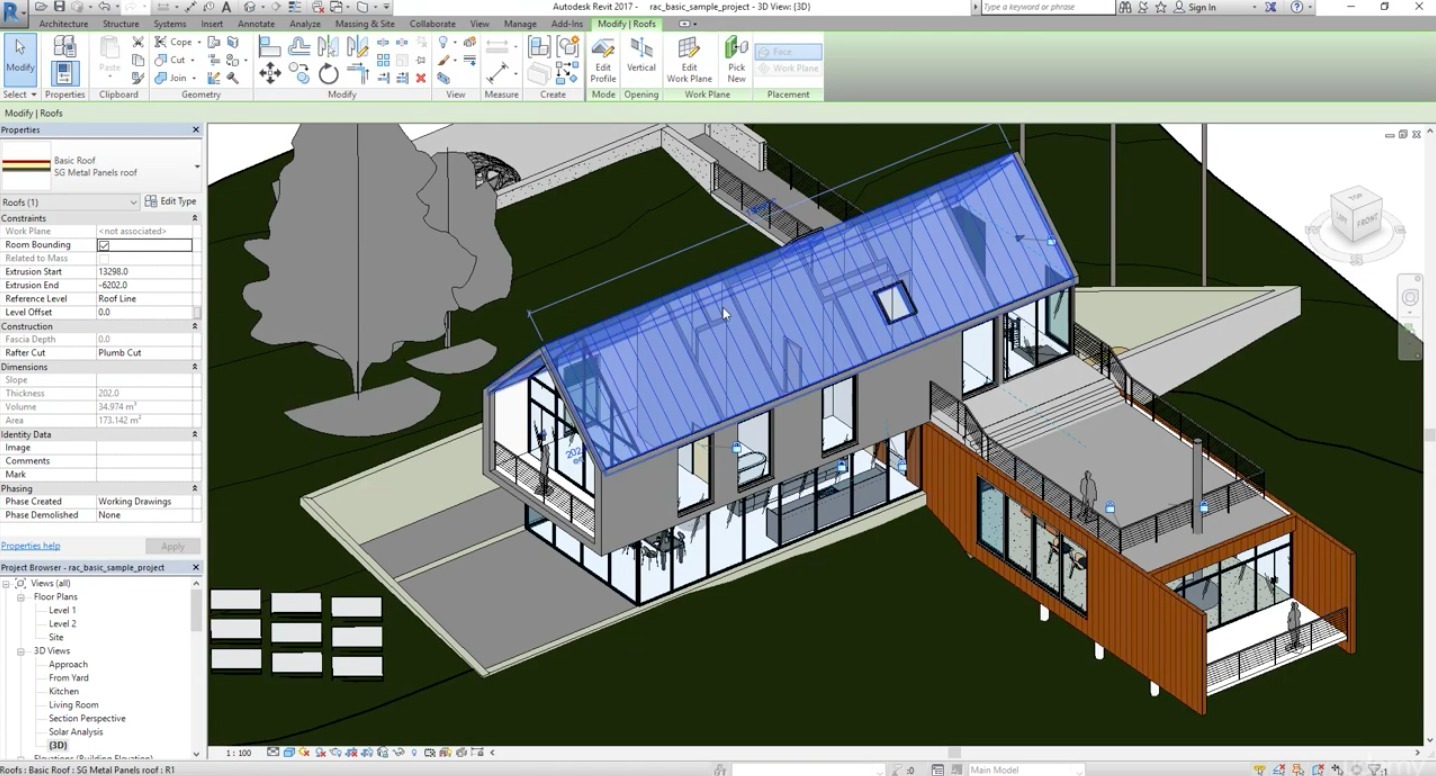Switch to the Massing & Site tab

click(x=364, y=24)
